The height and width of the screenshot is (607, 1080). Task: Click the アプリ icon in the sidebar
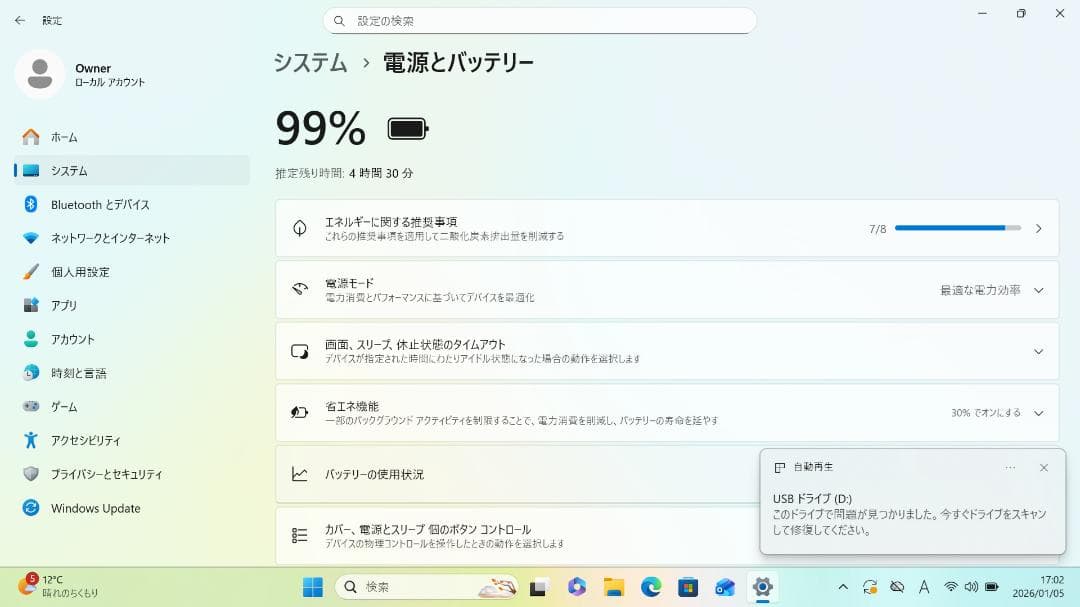point(30,305)
